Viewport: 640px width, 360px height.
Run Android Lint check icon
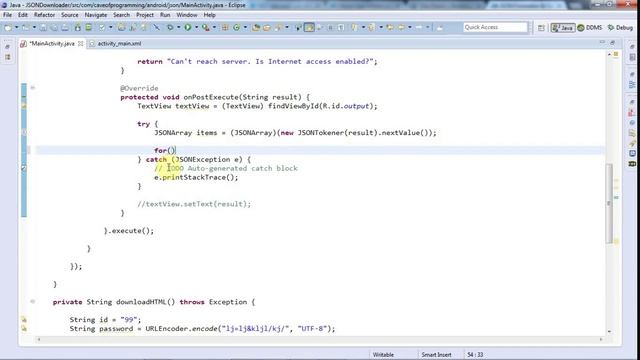click(x=102, y=27)
